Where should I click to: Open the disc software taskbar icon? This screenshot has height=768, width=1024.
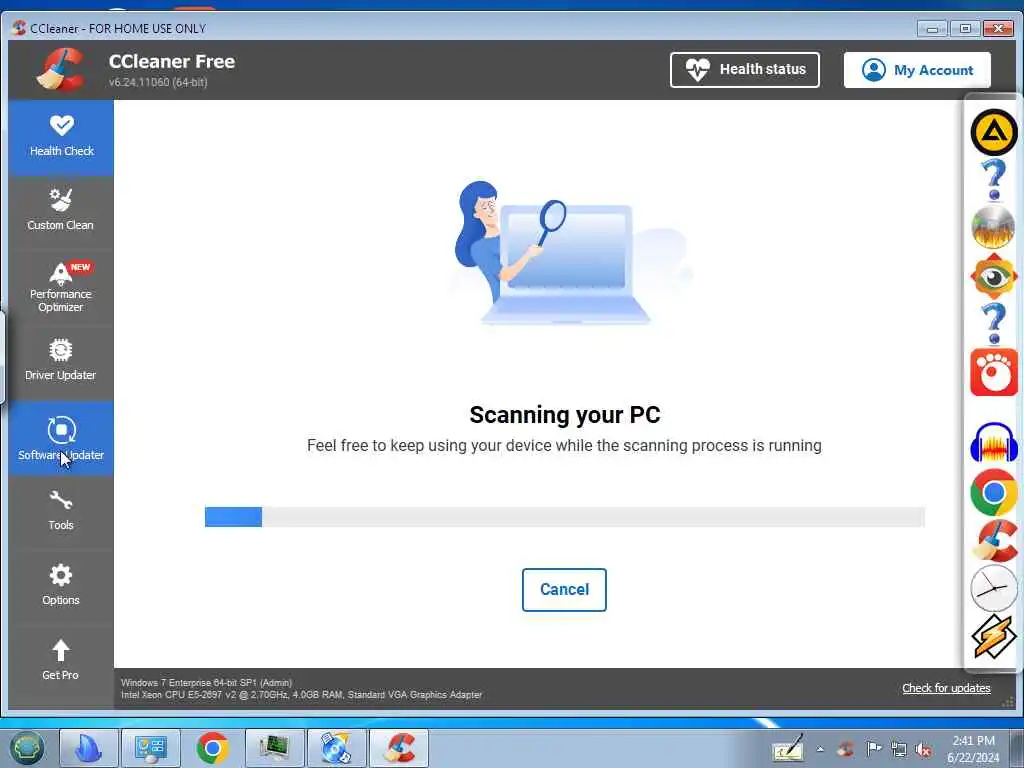click(x=336, y=748)
